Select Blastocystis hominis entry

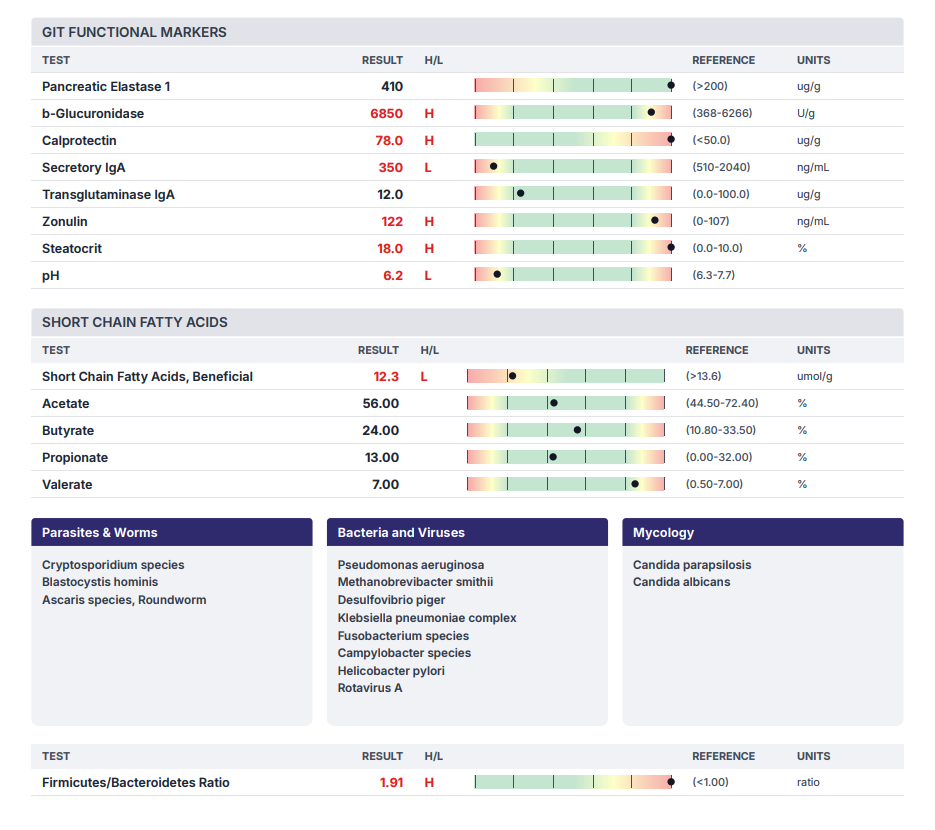pos(100,582)
